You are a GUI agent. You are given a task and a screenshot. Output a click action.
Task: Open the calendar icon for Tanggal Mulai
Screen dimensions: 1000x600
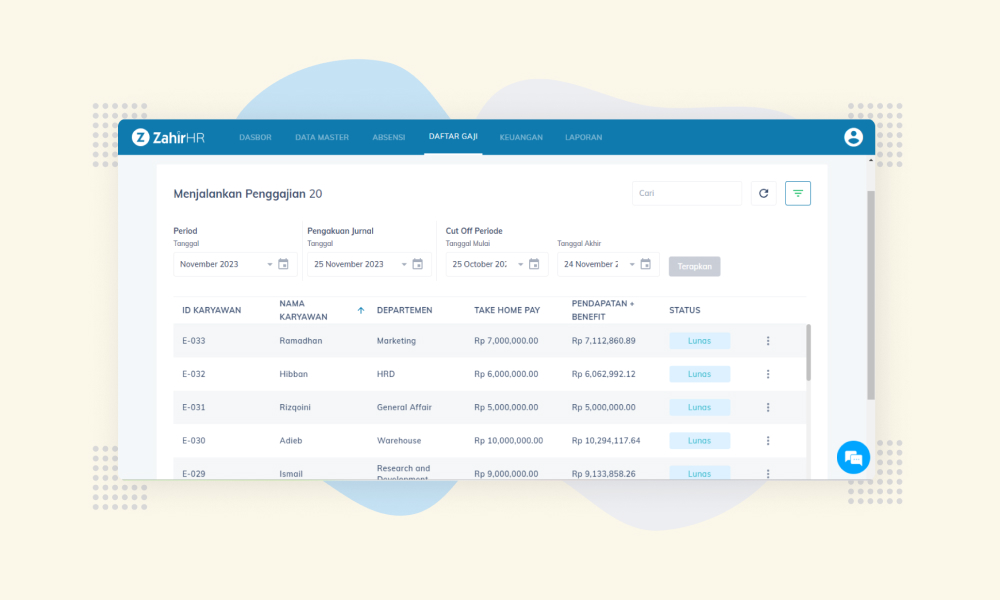pyautogui.click(x=534, y=264)
